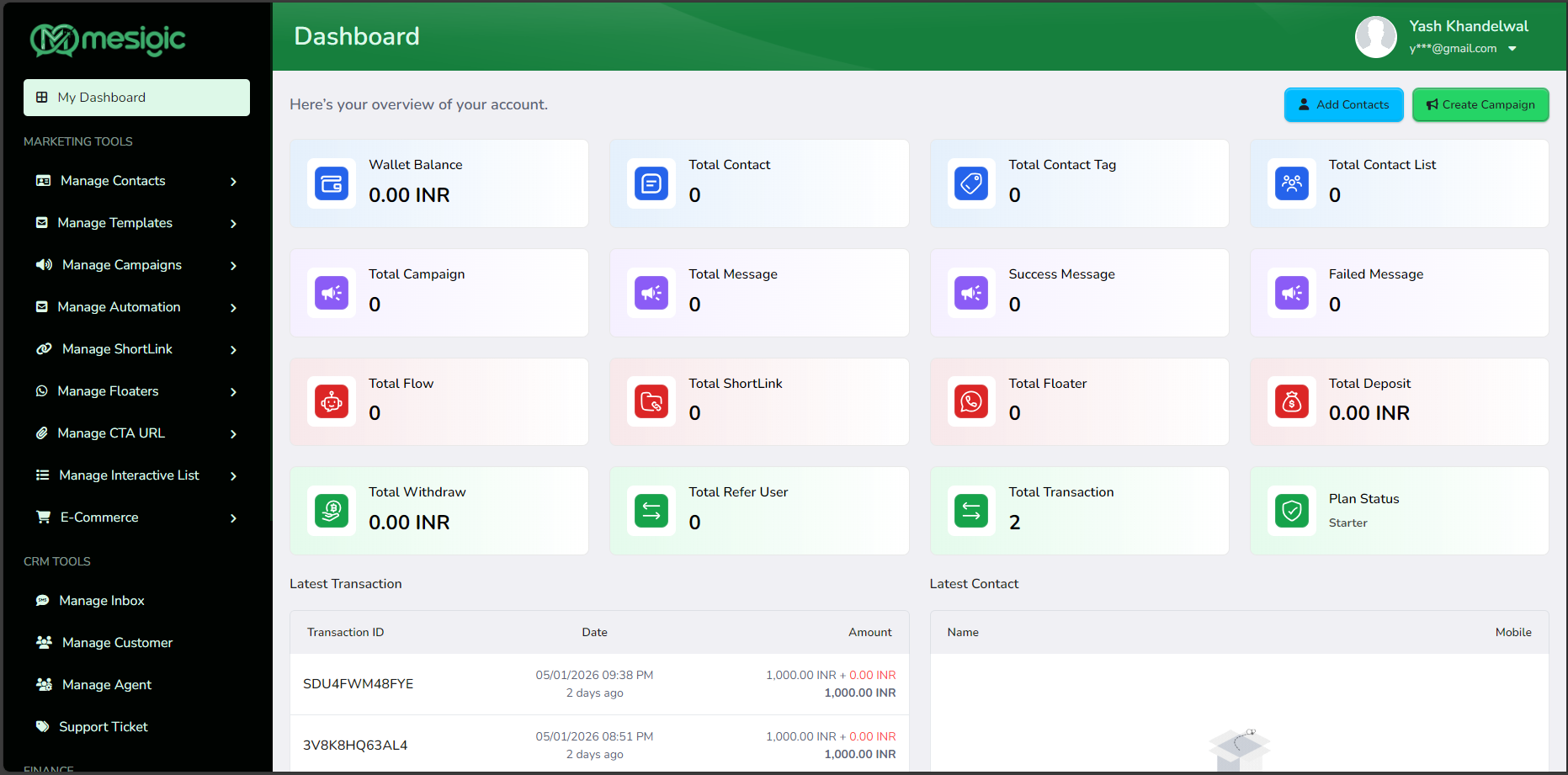Screen dimensions: 1568x775
Task: Click transaction ID SDU4FWM48FYE row
Action: coord(359,684)
